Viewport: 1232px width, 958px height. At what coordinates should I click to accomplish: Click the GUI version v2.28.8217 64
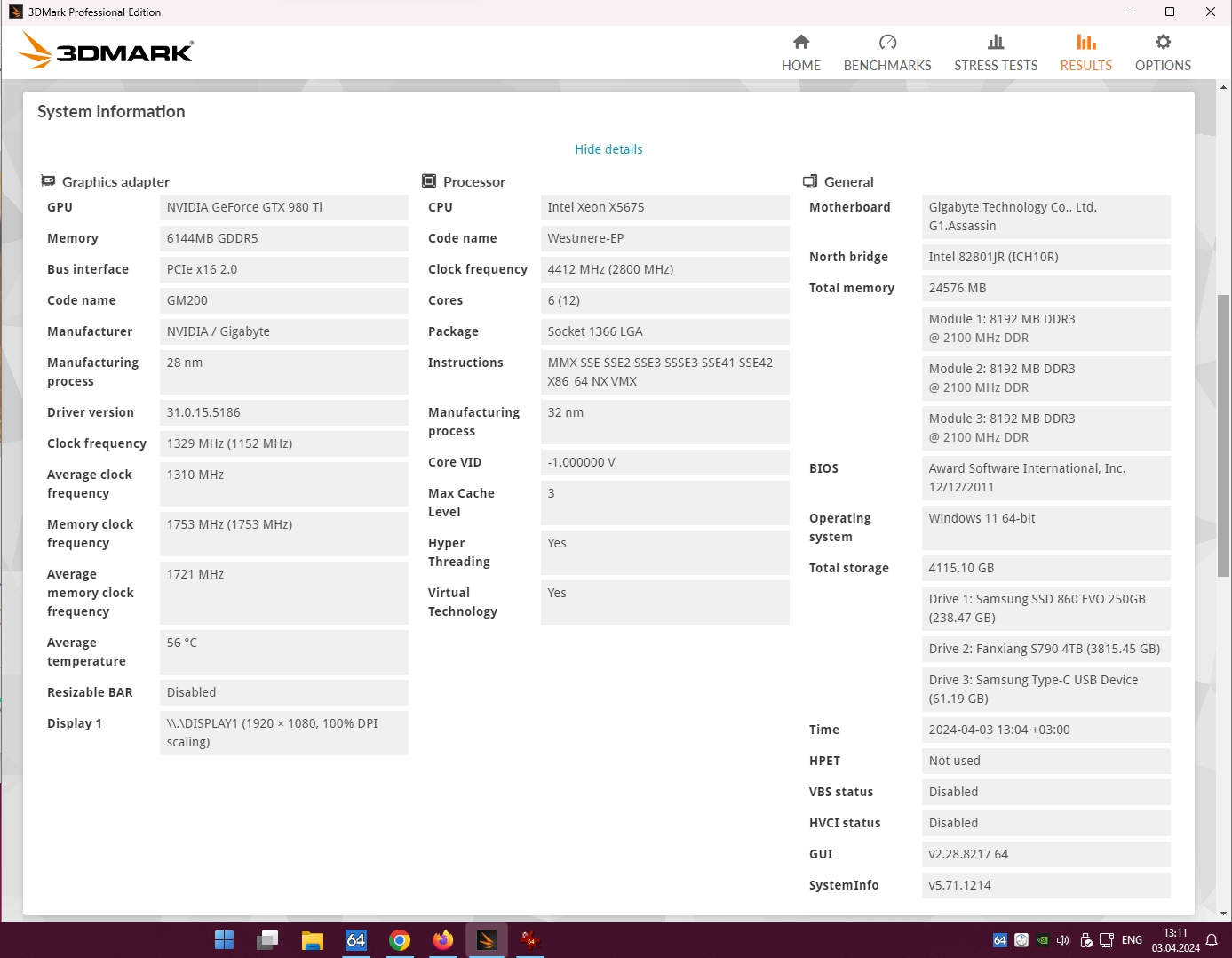1046,854
